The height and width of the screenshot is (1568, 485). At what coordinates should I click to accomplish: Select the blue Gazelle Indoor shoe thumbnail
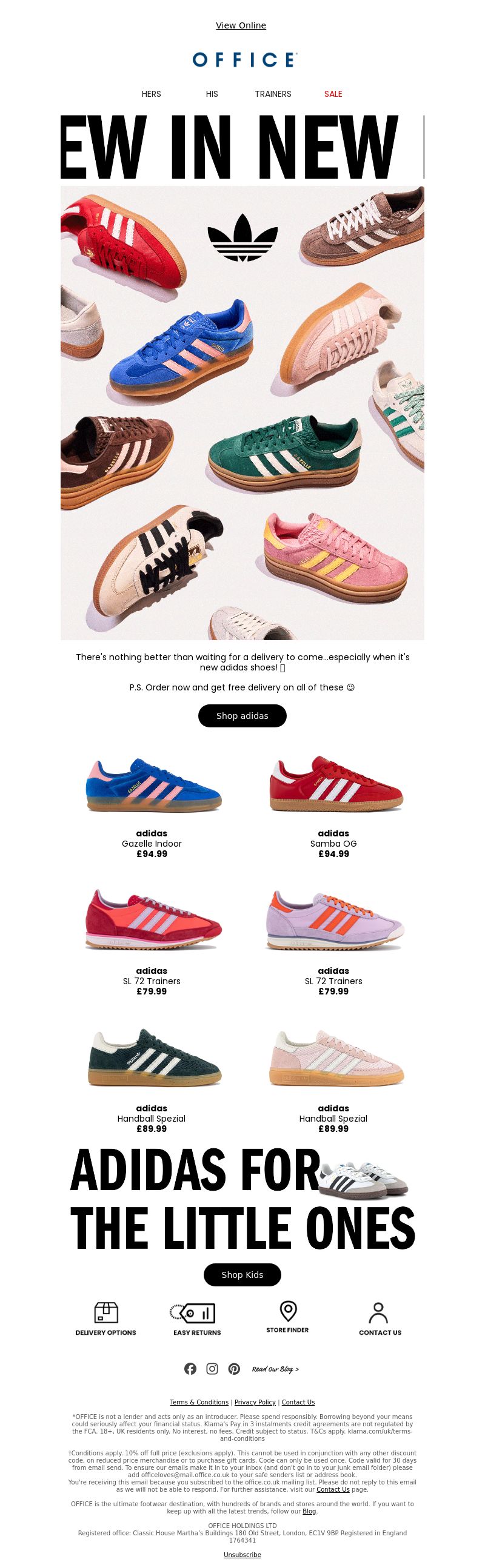[x=153, y=786]
